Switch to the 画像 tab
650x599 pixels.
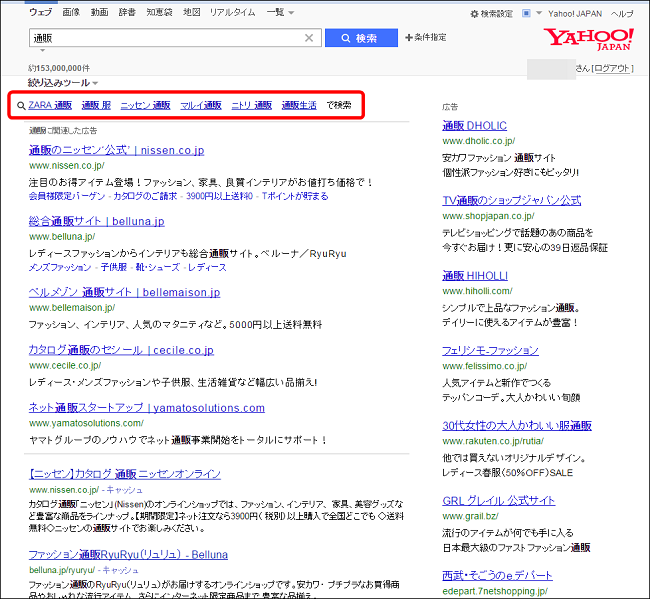point(71,12)
